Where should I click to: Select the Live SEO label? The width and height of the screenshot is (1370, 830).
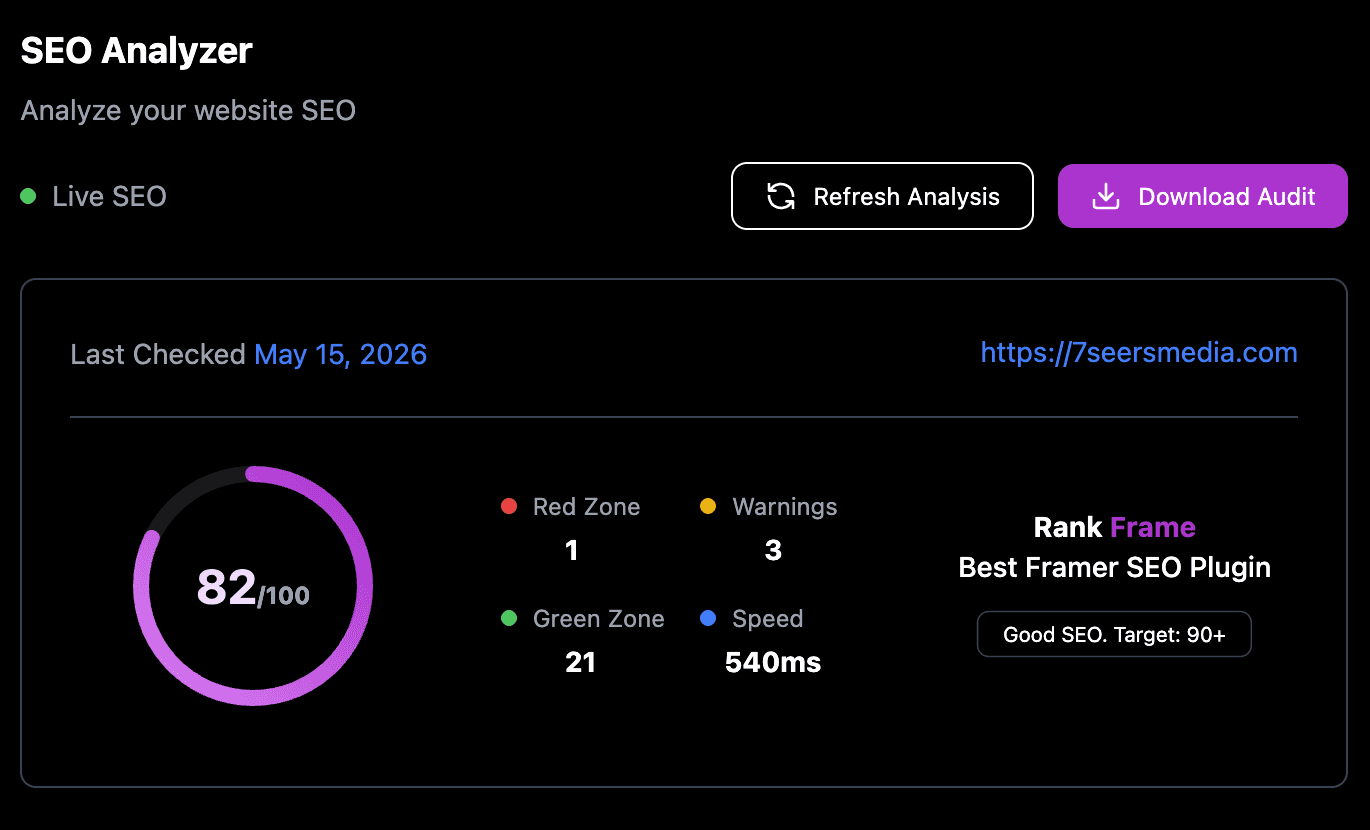click(x=109, y=196)
